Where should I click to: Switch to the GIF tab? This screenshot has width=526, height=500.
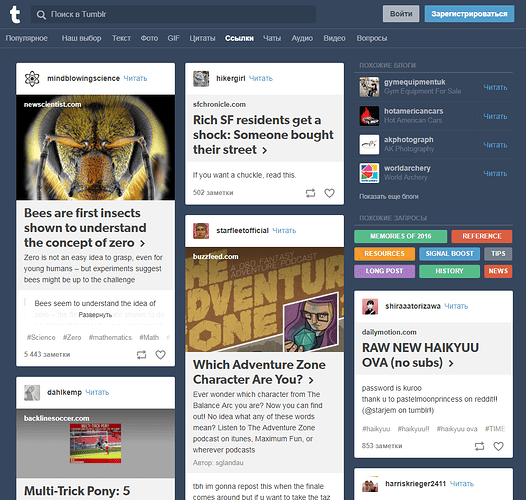173,38
